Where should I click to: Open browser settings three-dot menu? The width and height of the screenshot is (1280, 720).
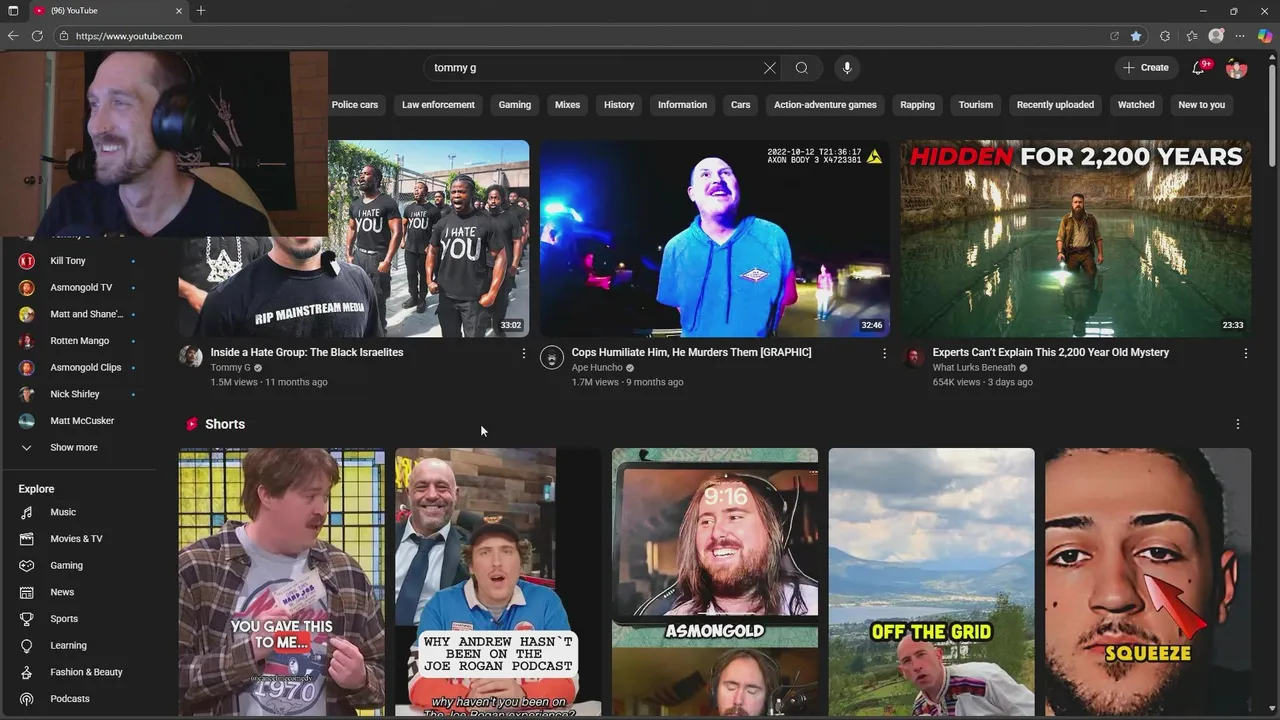(1240, 36)
